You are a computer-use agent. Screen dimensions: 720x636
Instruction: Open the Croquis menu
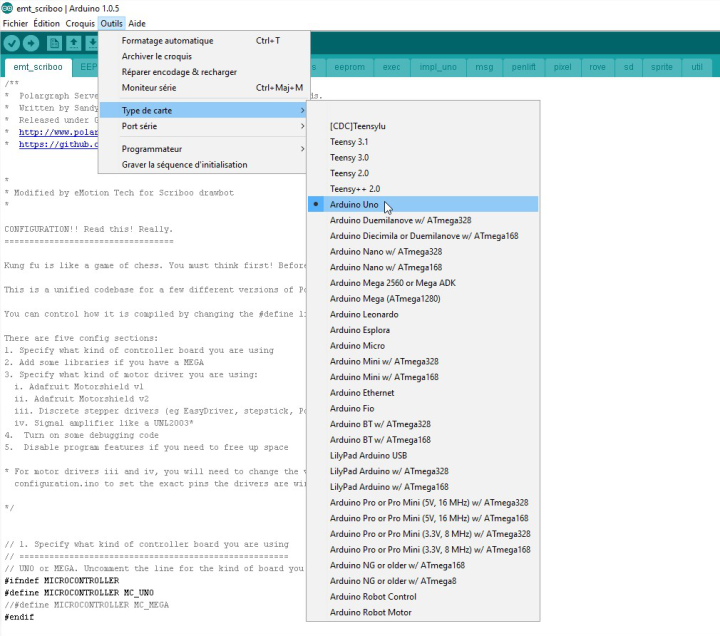point(80,23)
